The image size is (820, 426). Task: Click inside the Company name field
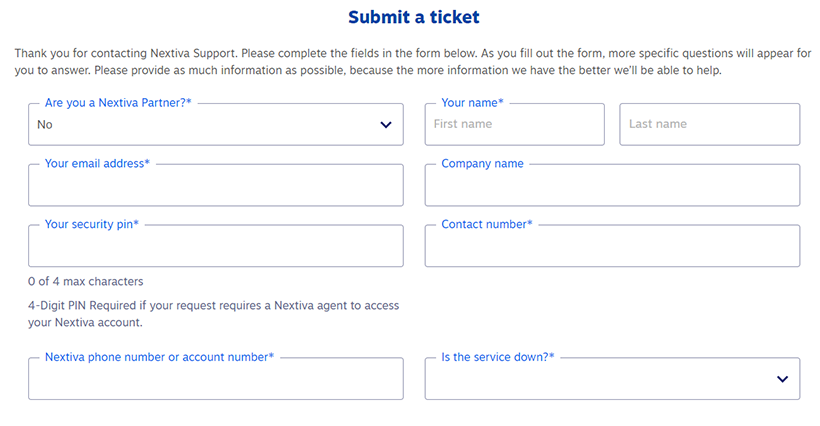coord(612,185)
